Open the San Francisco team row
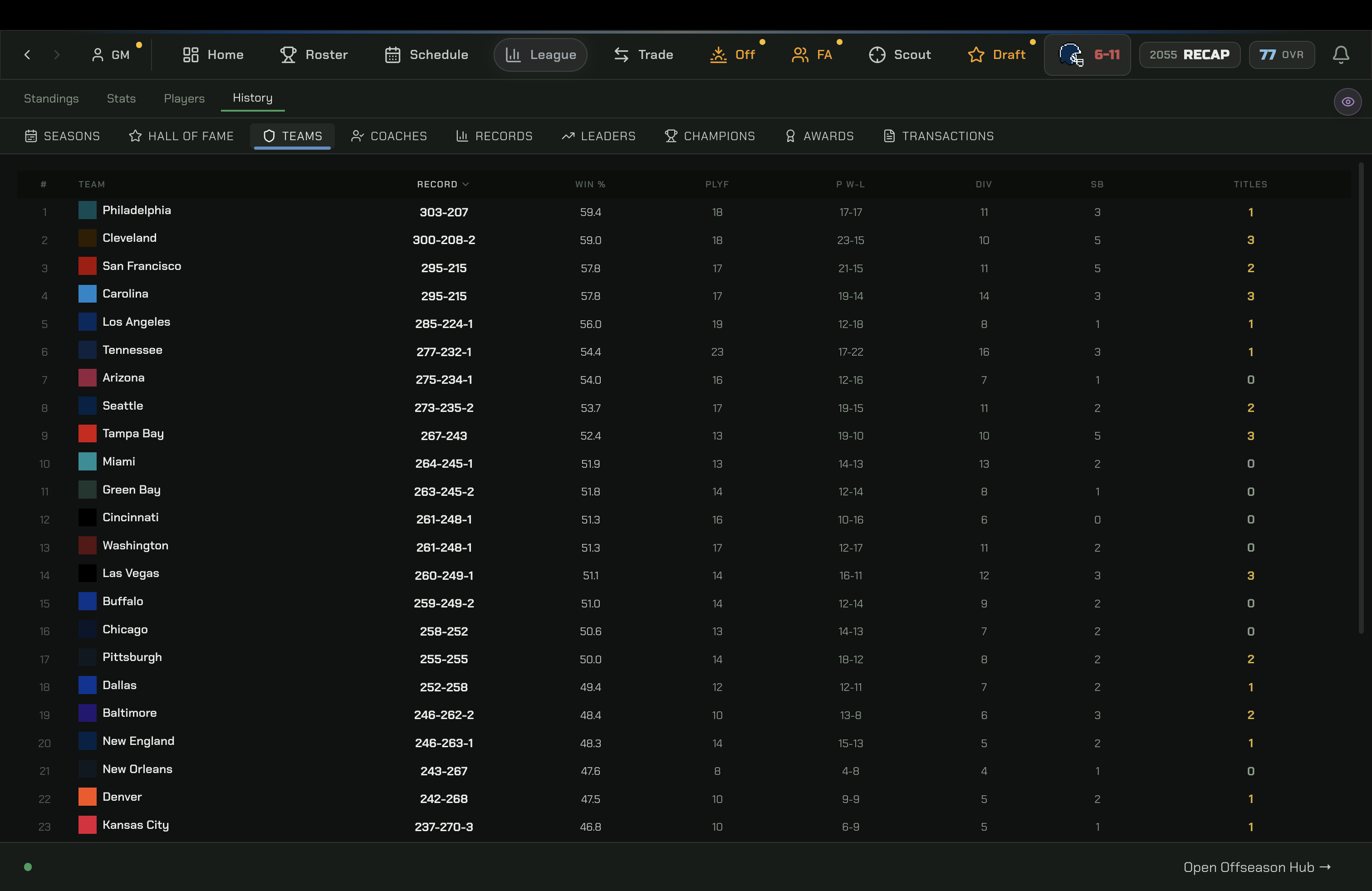Viewport: 1372px width, 891px height. tap(684, 268)
